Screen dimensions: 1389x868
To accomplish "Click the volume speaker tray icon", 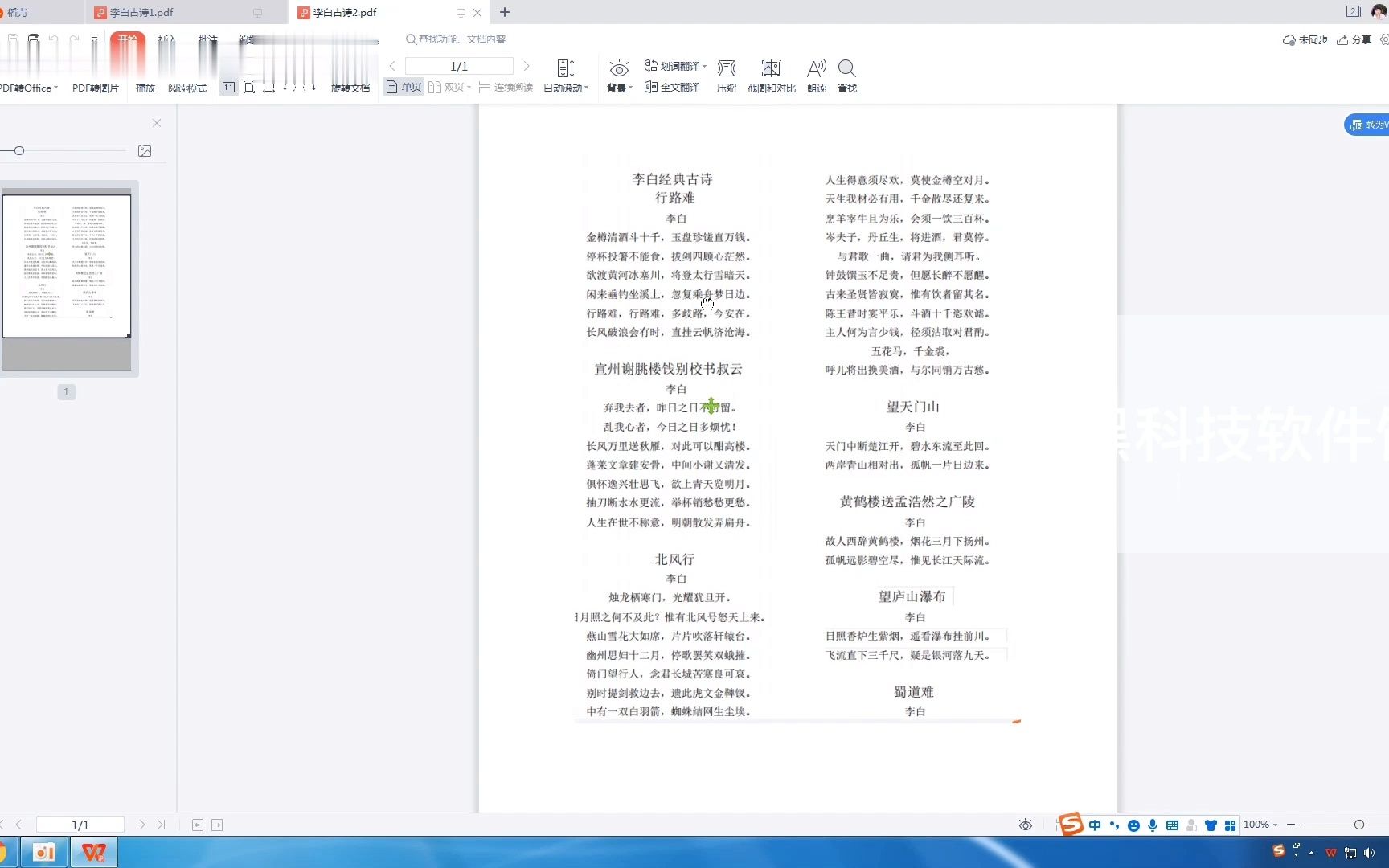I will pos(1369,853).
